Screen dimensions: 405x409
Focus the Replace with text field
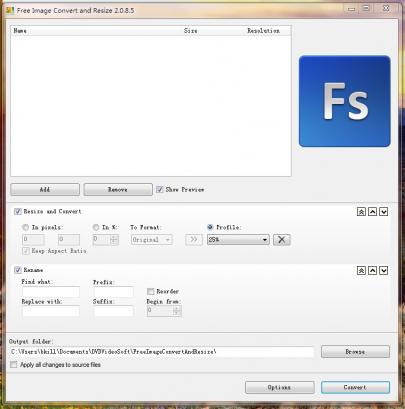pos(51,311)
